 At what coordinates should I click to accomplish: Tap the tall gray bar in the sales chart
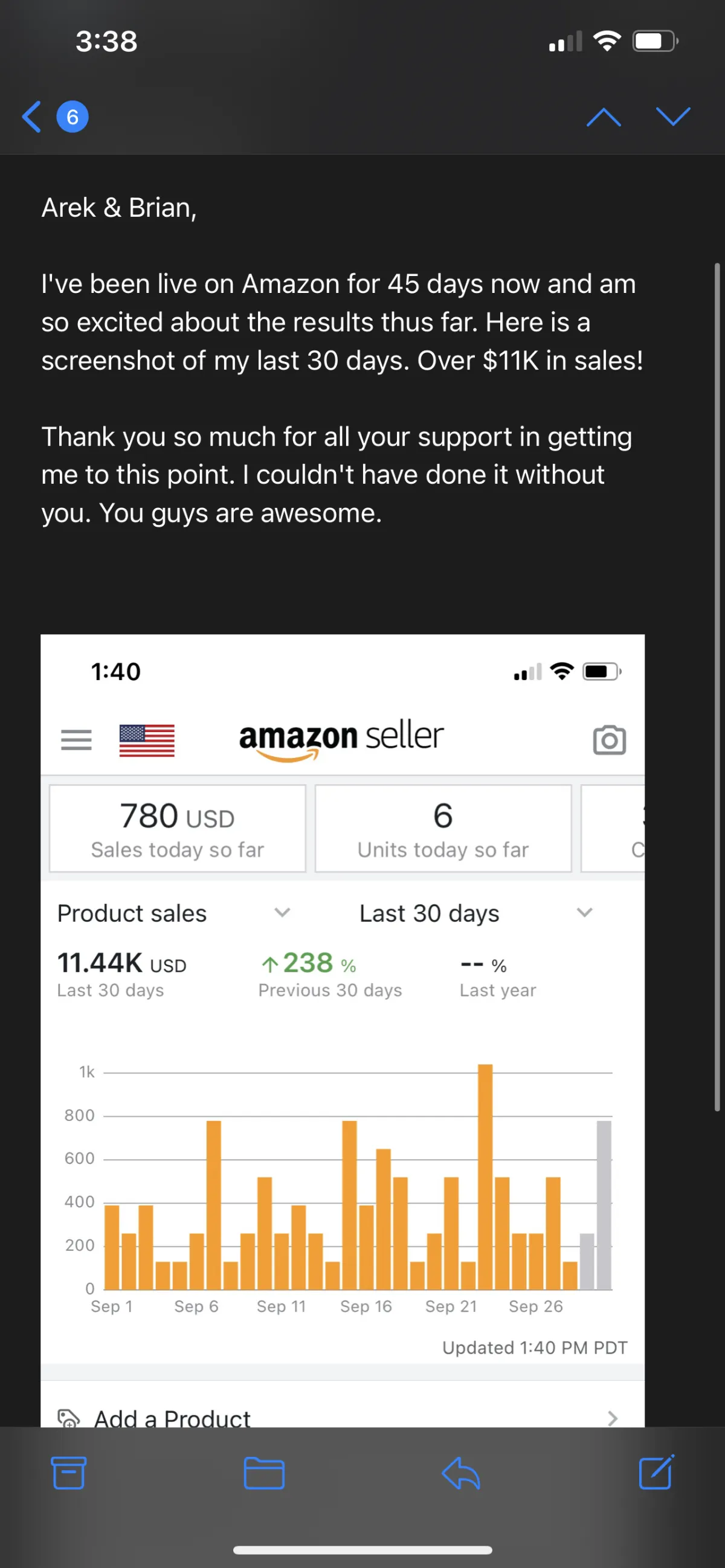pyautogui.click(x=604, y=1205)
